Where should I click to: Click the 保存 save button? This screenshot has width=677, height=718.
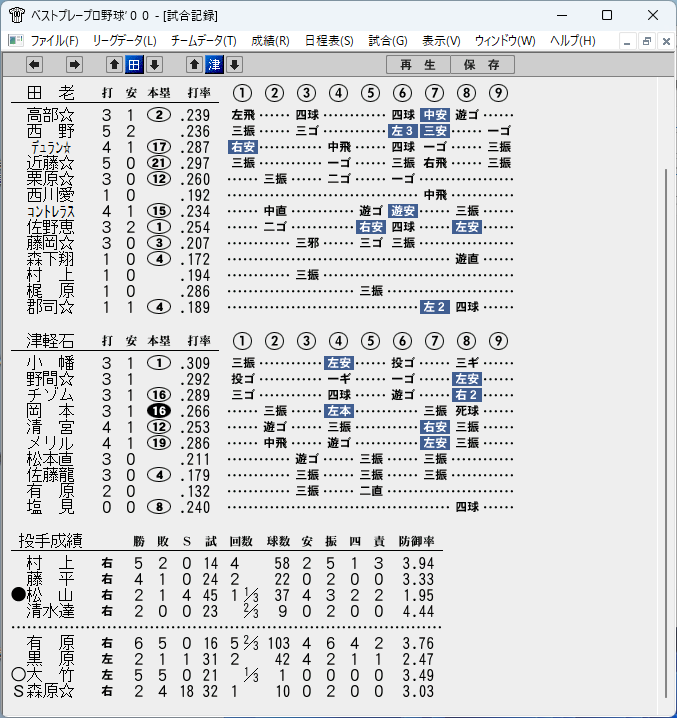[482, 65]
